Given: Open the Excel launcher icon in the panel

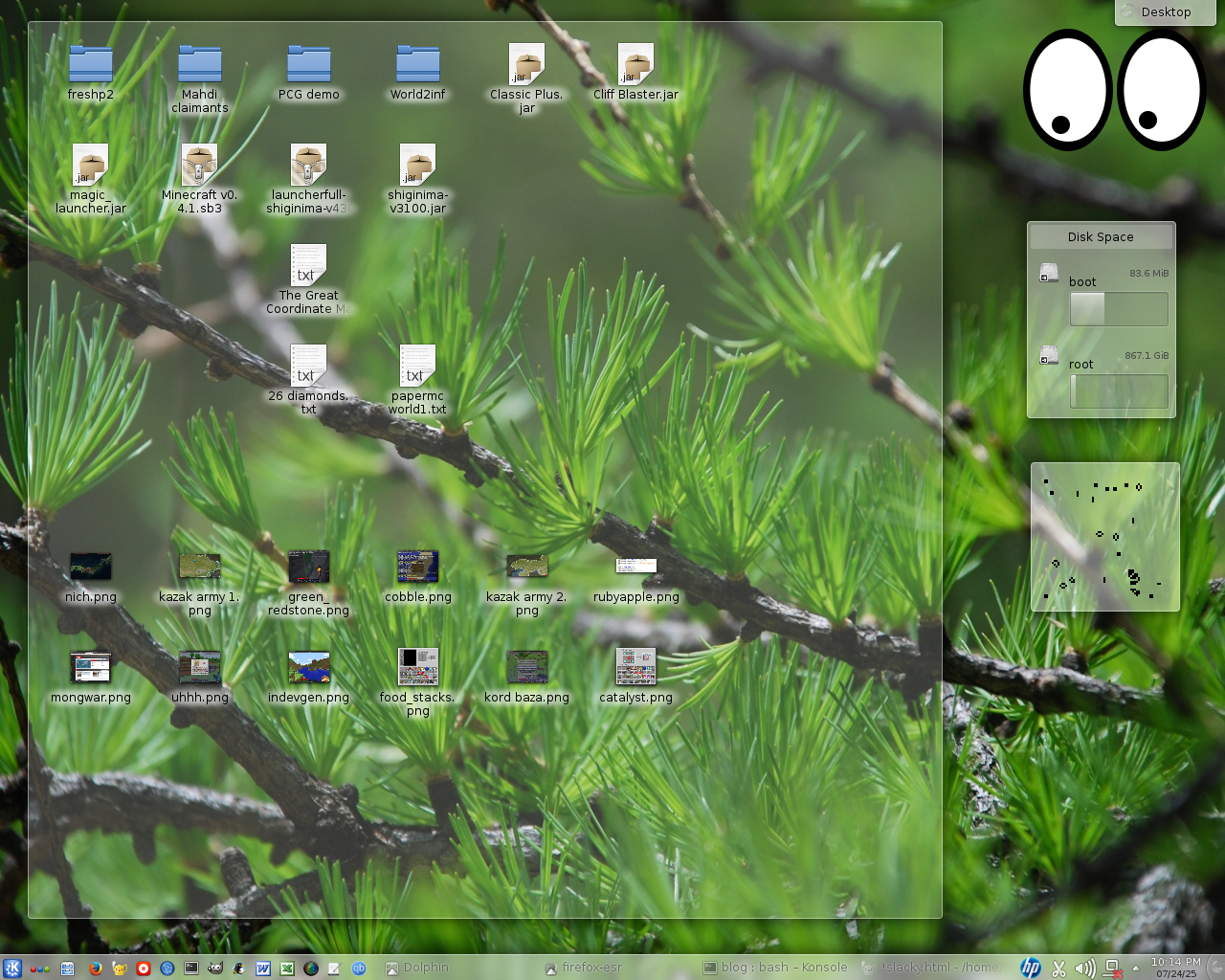Looking at the screenshot, I should click(286, 968).
